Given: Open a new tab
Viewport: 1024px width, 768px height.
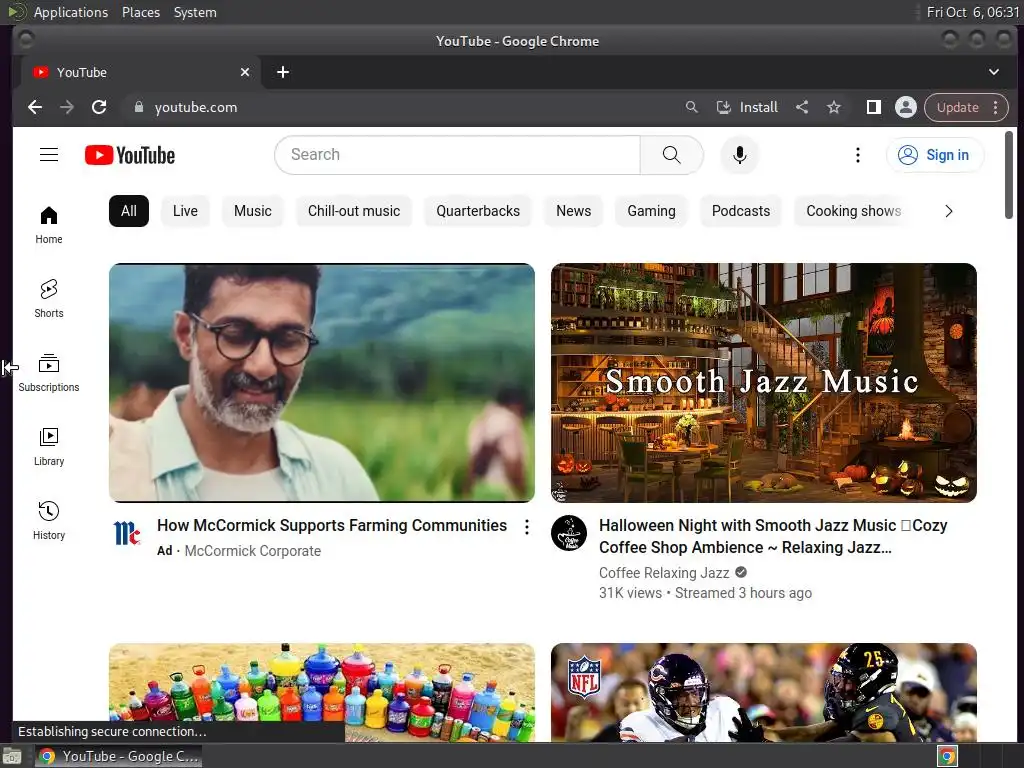Looking at the screenshot, I should point(283,72).
